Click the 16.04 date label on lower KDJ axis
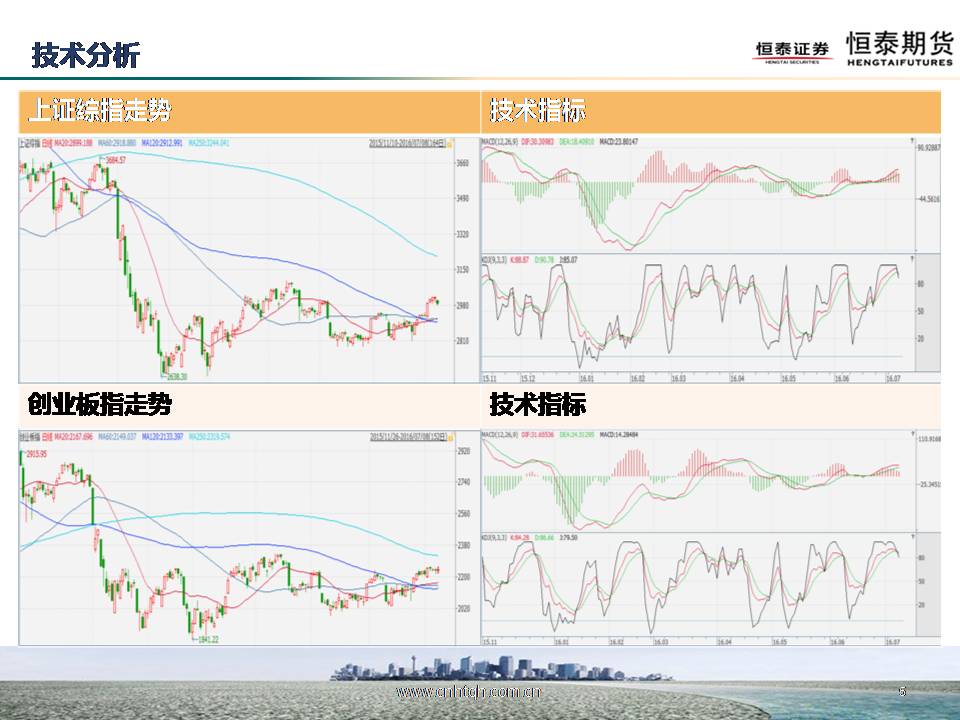This screenshot has width=960, height=720. [x=724, y=642]
